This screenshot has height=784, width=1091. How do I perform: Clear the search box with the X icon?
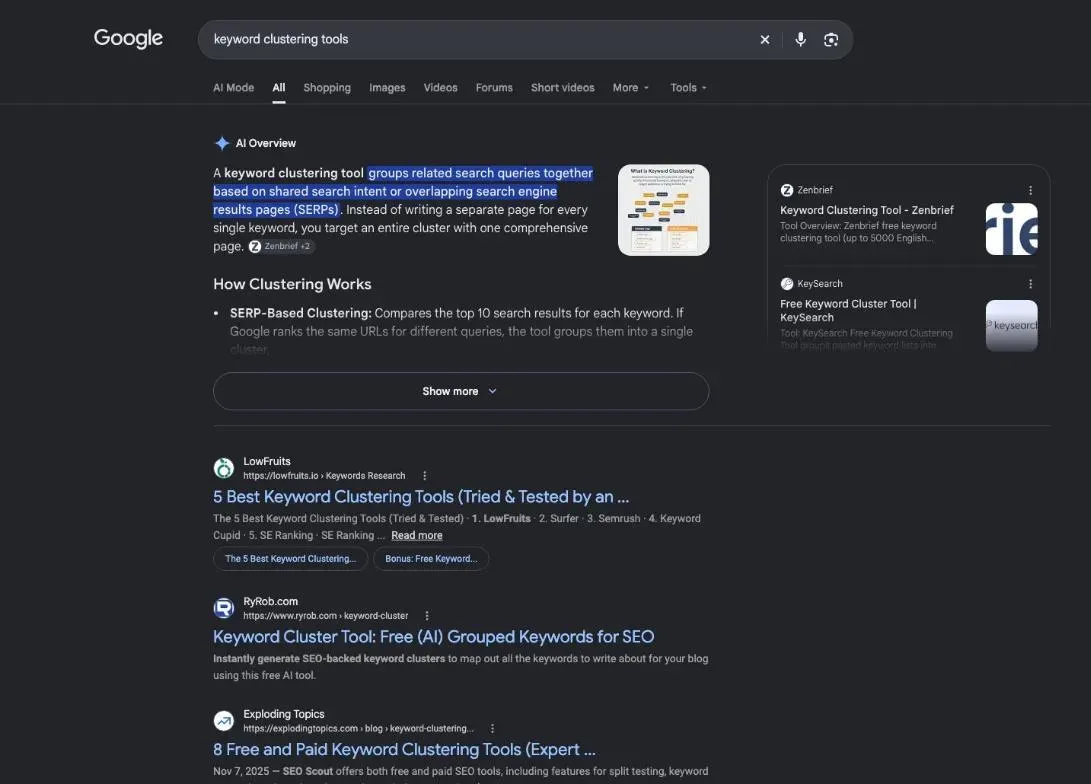click(x=765, y=40)
